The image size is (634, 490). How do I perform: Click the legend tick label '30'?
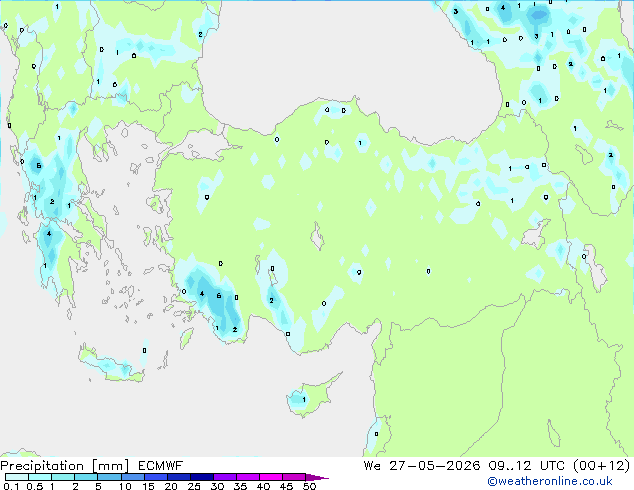[x=217, y=486]
